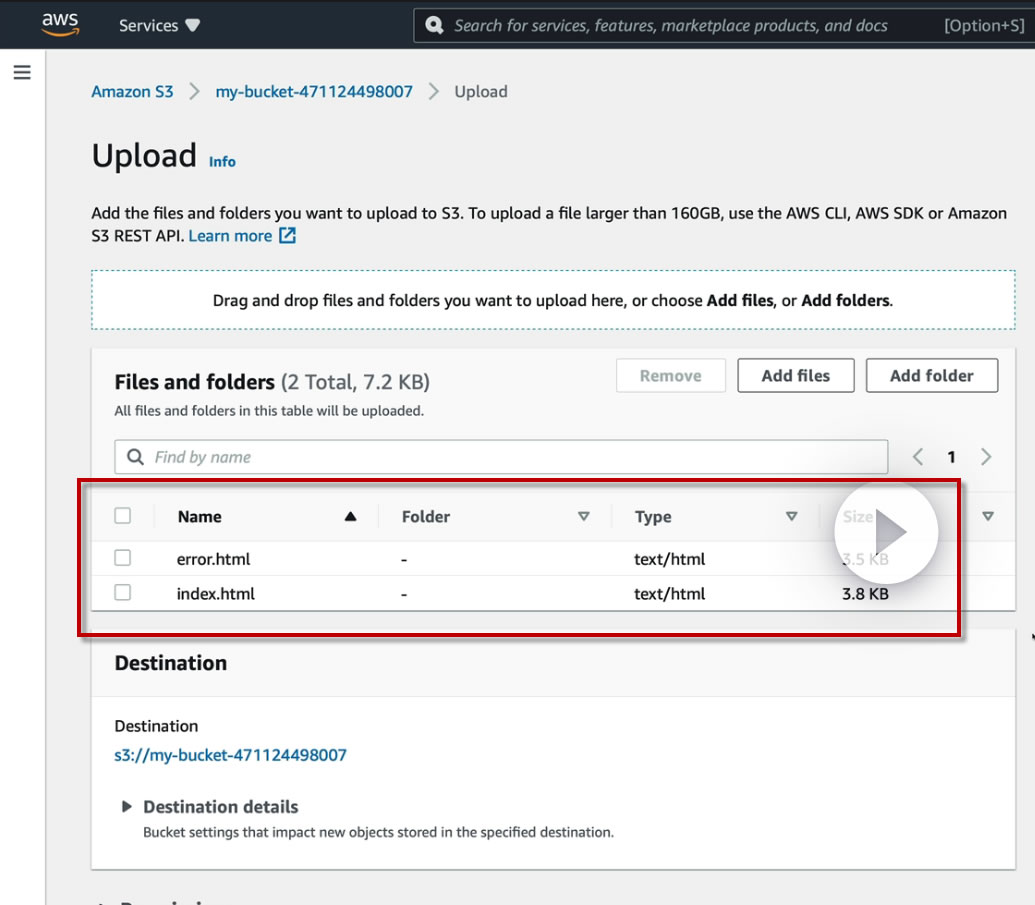Sort by the Type column arrow
This screenshot has width=1035, height=905.
[x=791, y=517]
